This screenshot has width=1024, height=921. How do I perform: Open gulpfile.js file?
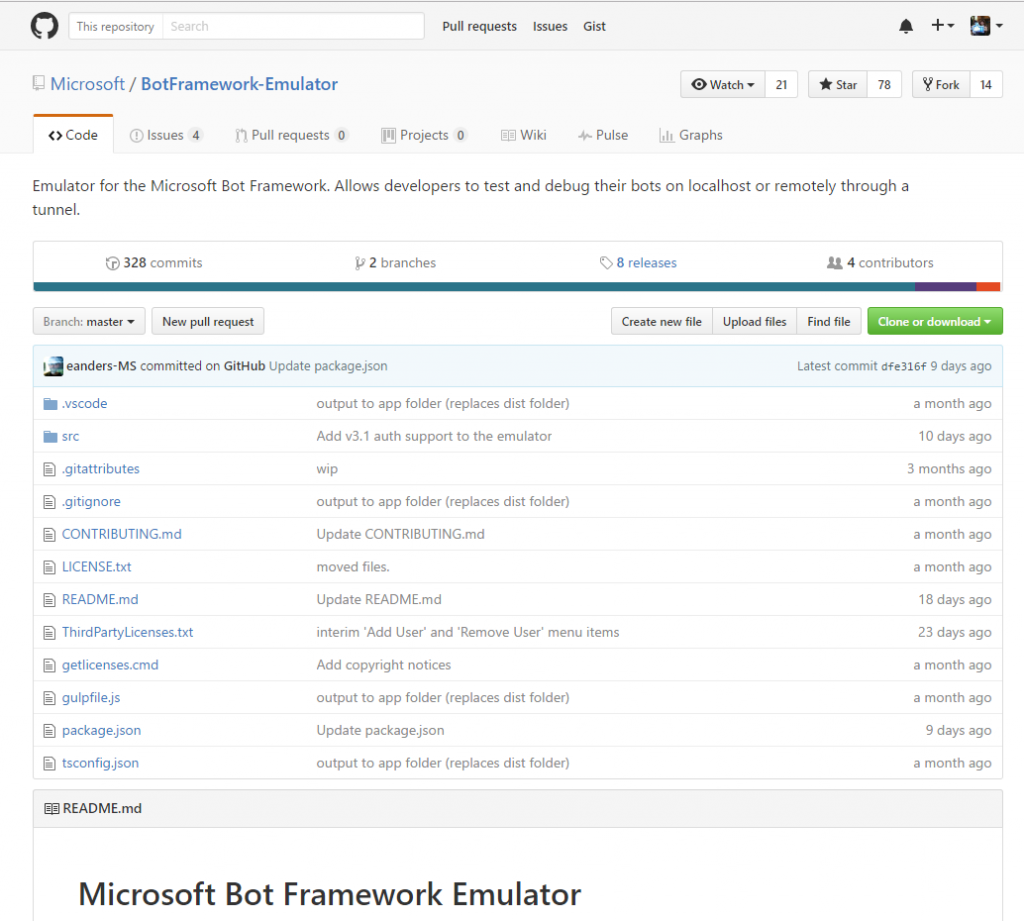pos(91,698)
